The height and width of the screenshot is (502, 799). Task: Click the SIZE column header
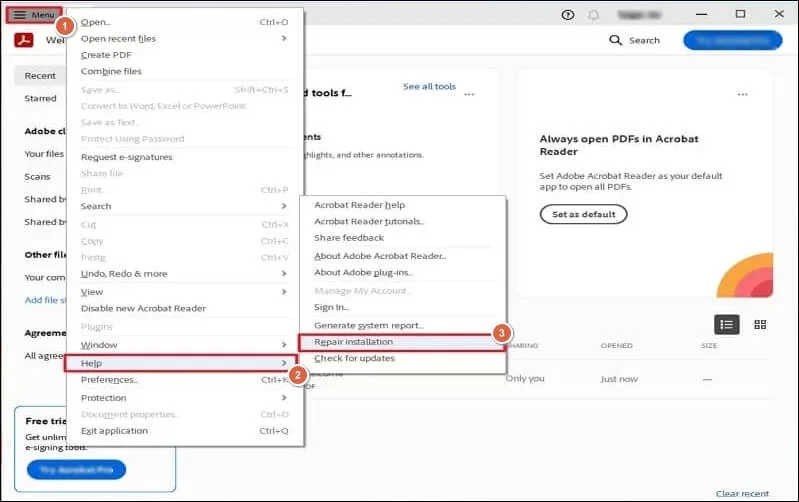[x=709, y=346]
